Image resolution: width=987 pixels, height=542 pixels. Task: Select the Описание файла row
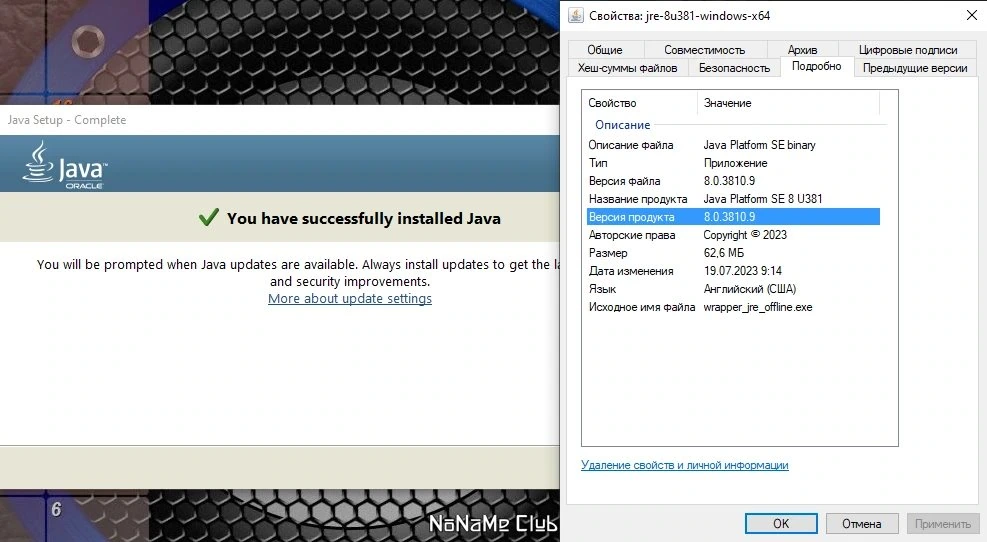(733, 145)
